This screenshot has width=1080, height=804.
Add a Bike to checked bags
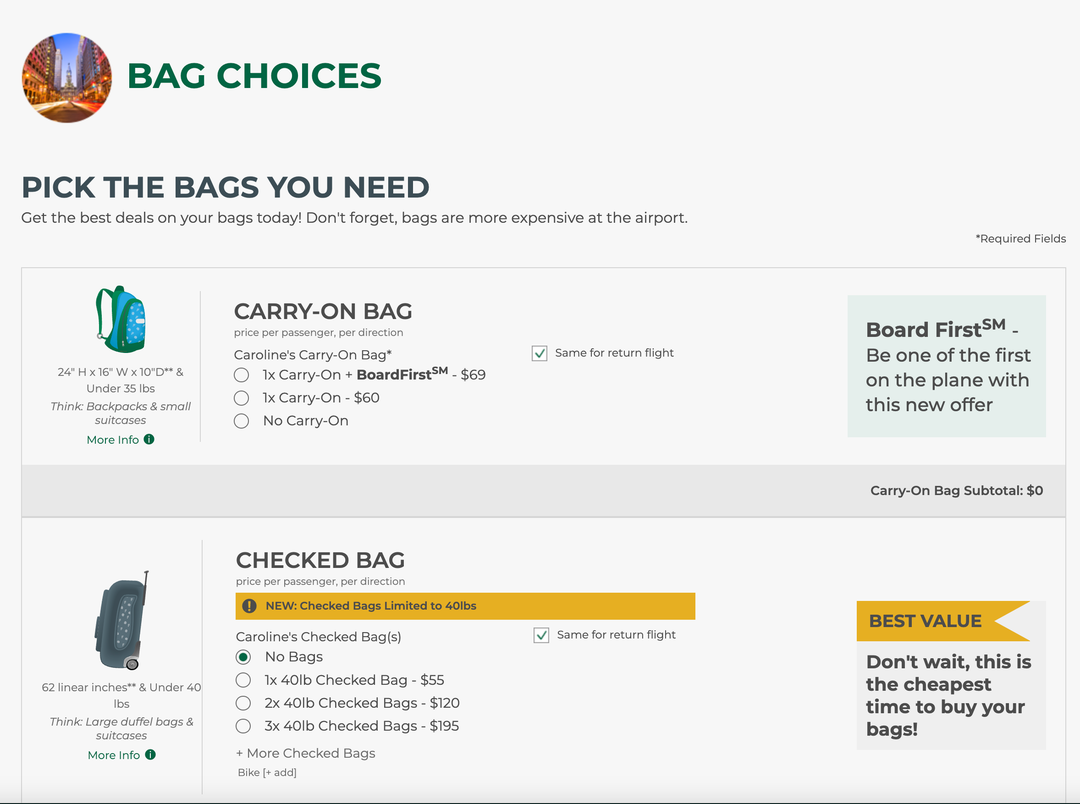265,772
